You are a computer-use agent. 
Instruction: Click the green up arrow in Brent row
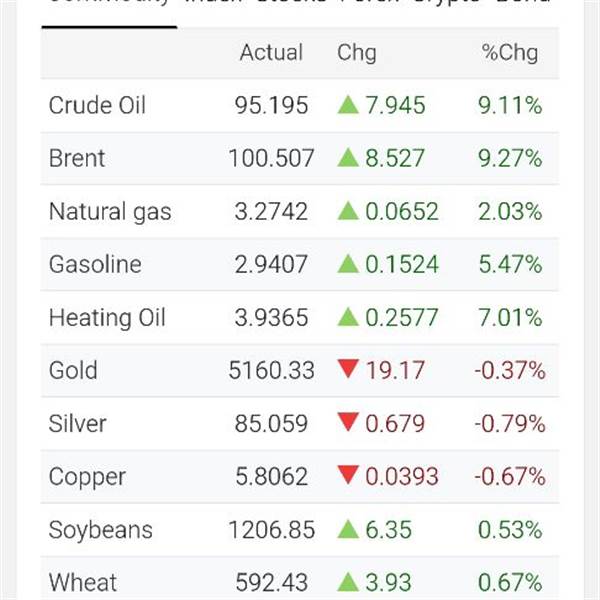click(348, 158)
